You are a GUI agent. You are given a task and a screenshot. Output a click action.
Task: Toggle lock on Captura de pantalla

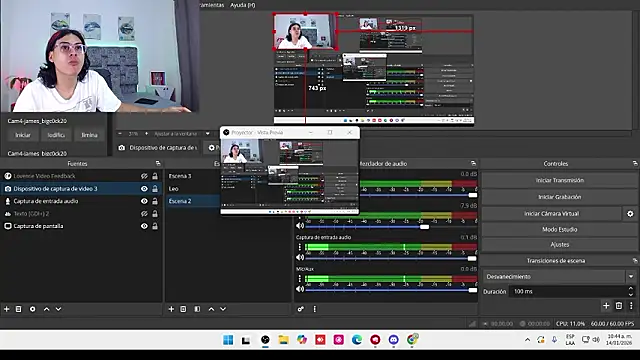(155, 226)
